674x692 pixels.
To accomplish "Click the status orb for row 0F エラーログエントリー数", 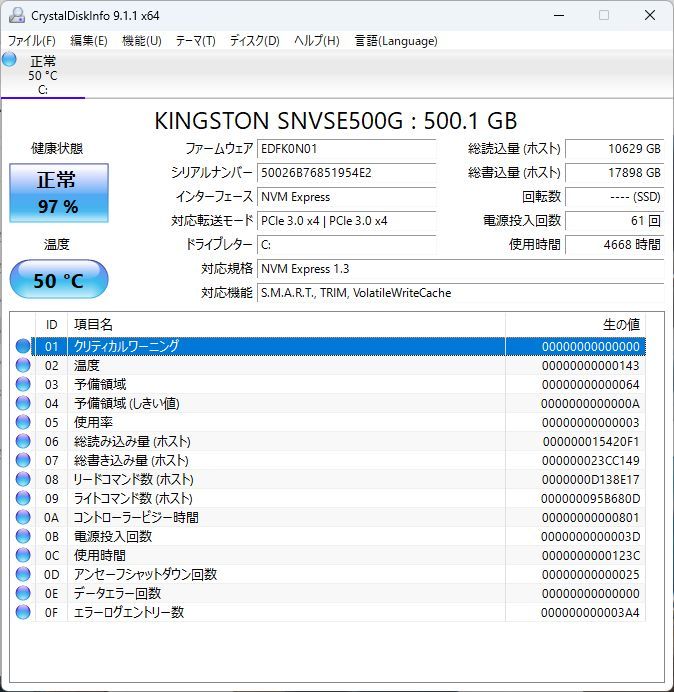I will point(23,612).
